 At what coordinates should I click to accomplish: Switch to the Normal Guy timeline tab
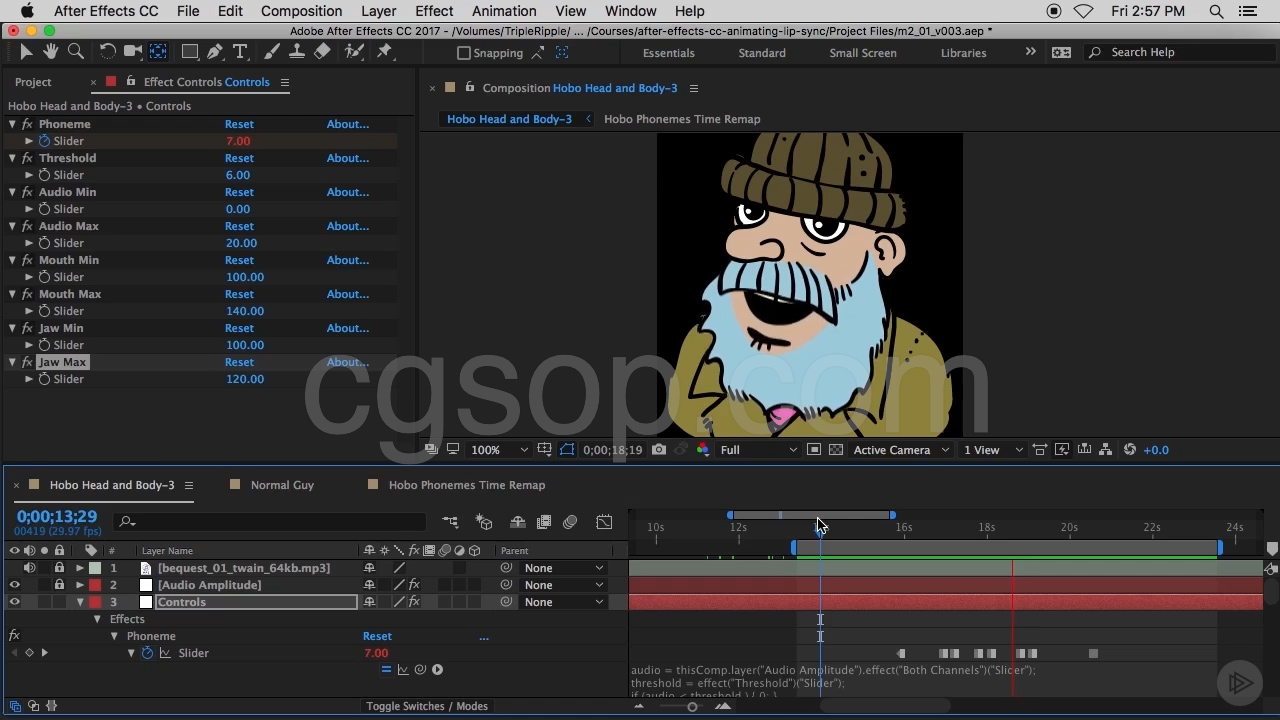tap(282, 485)
